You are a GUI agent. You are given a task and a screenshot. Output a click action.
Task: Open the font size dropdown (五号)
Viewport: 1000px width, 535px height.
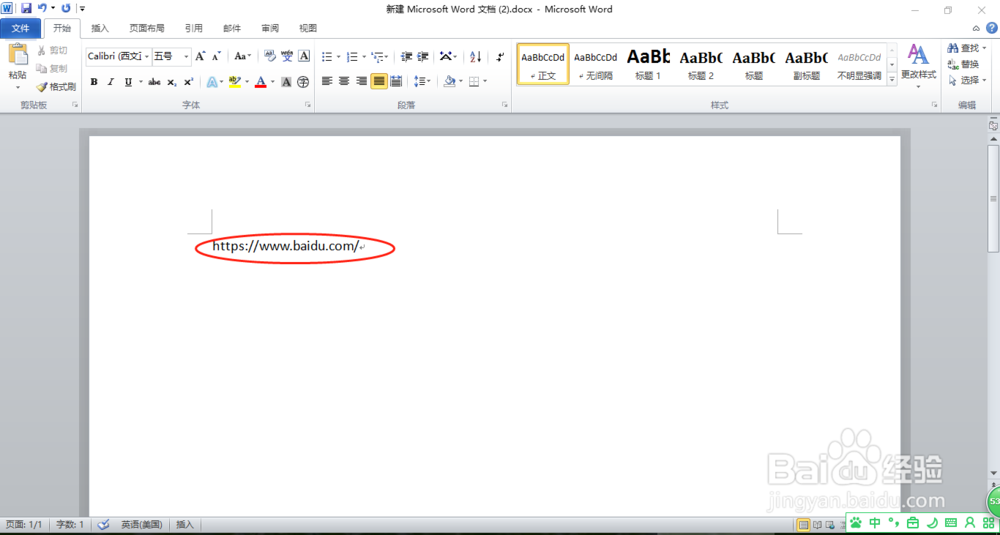[x=187, y=57]
